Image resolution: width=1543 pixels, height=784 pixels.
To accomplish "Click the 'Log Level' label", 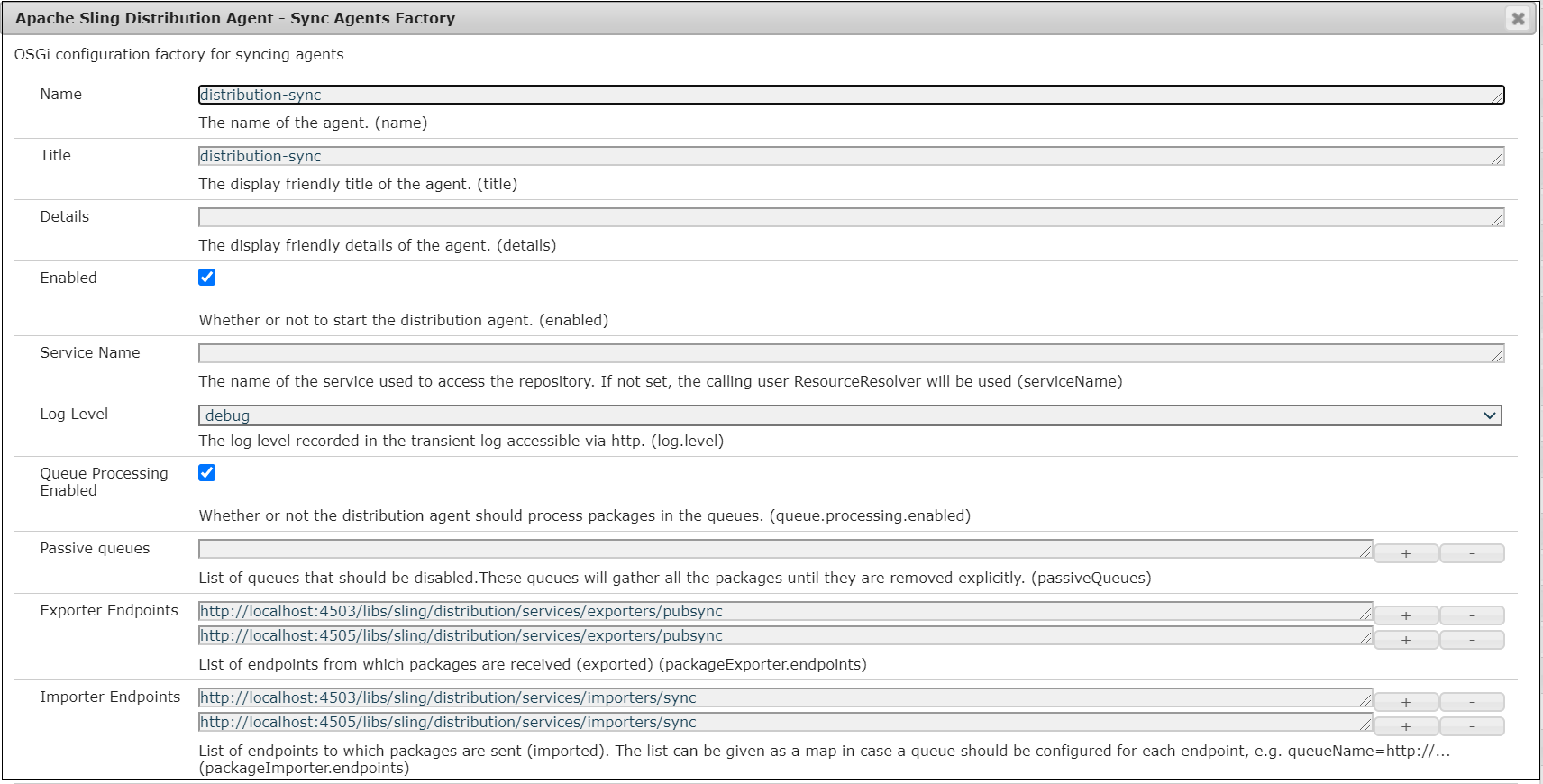I will pos(74,414).
